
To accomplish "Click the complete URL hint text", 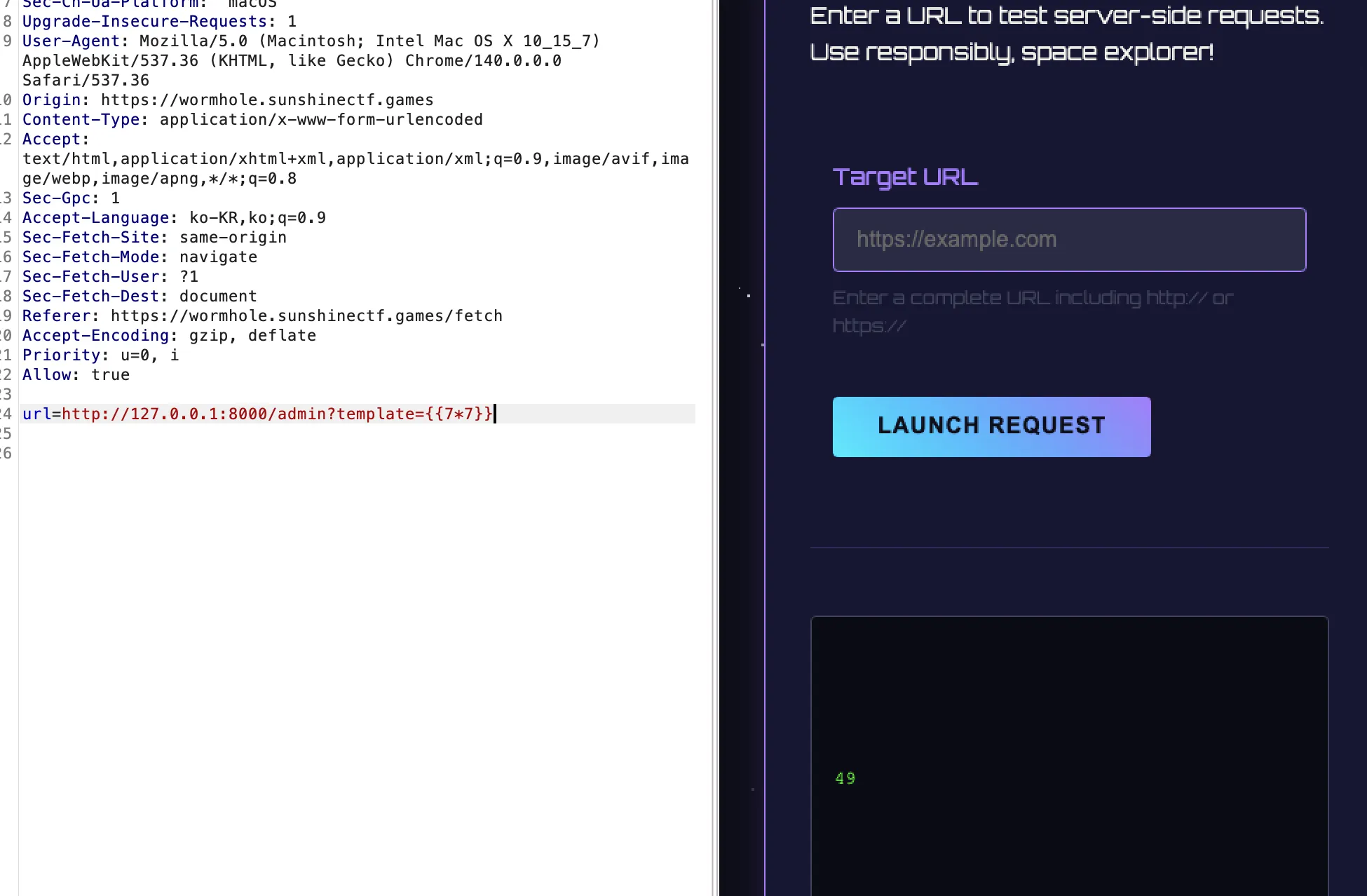I will 1032,299.
